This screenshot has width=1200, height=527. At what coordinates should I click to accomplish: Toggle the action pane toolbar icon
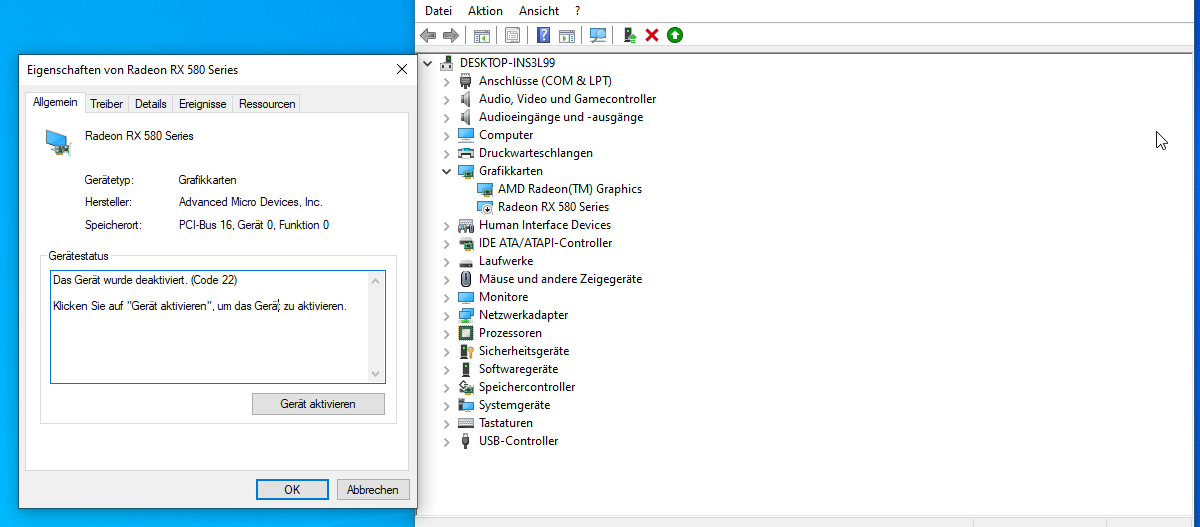tap(567, 35)
